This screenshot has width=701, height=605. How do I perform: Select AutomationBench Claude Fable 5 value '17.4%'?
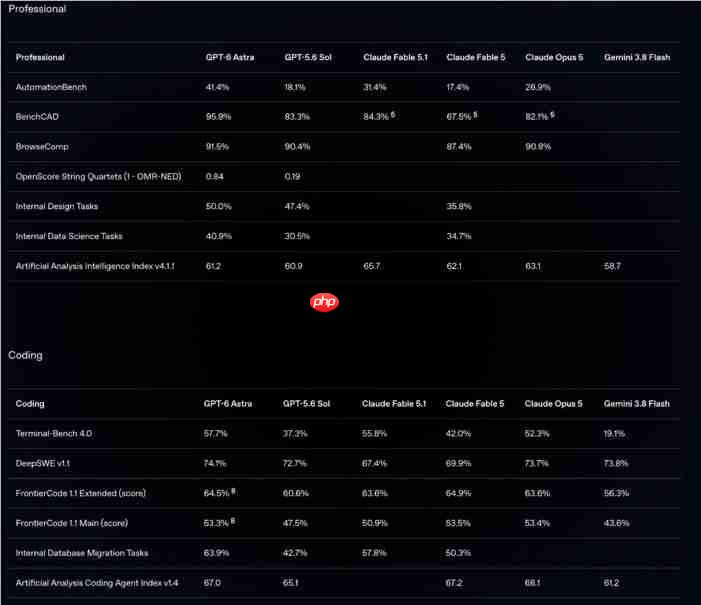458,87
